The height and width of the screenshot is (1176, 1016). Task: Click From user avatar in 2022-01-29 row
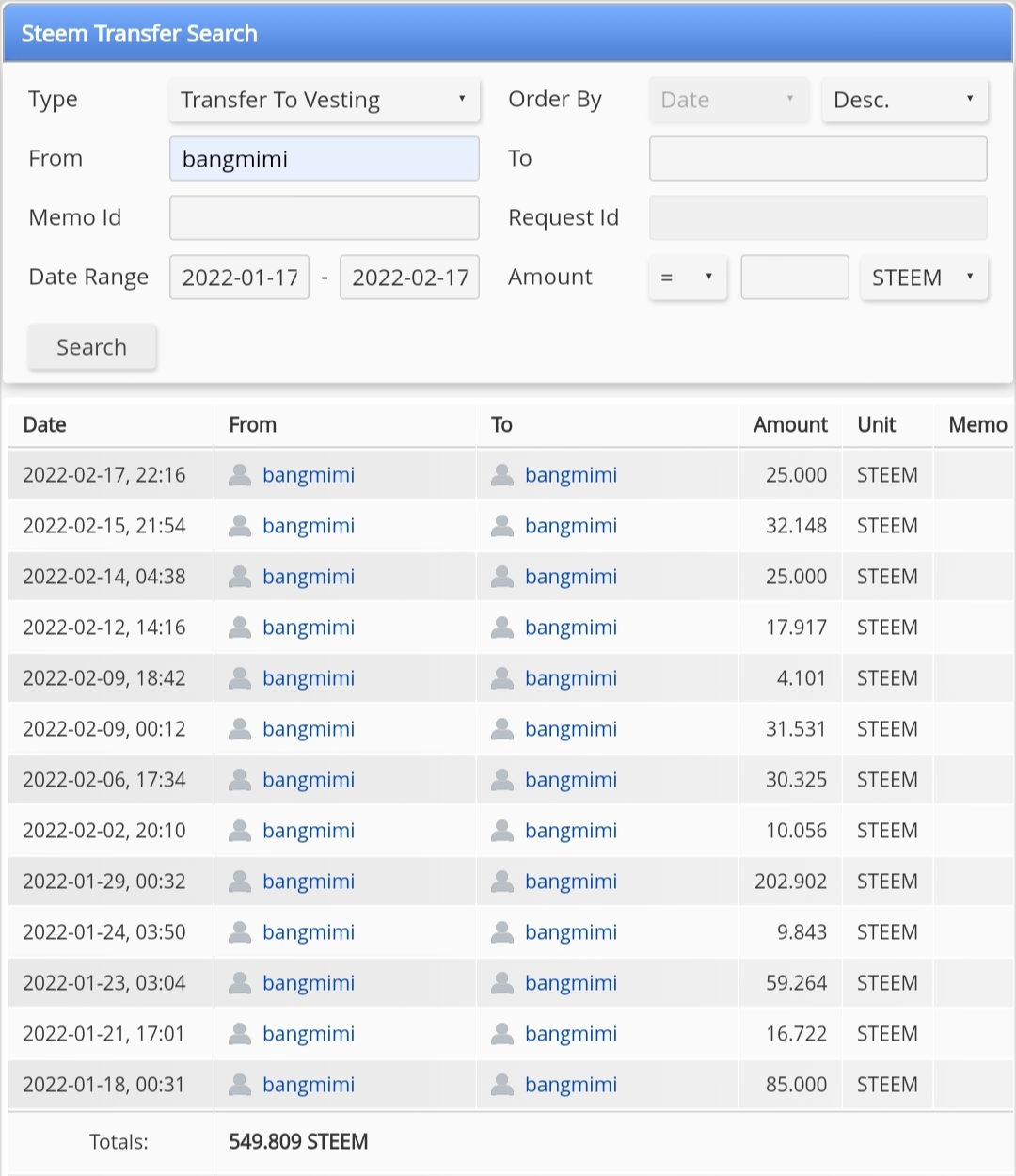(240, 882)
